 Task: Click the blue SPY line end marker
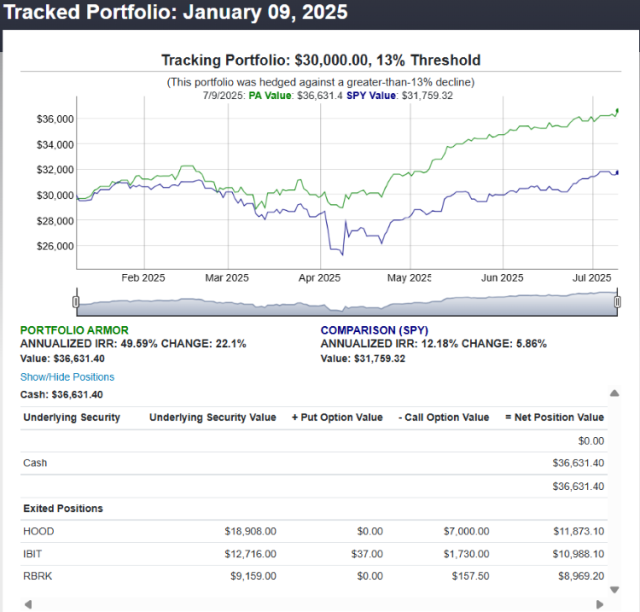pos(617,174)
